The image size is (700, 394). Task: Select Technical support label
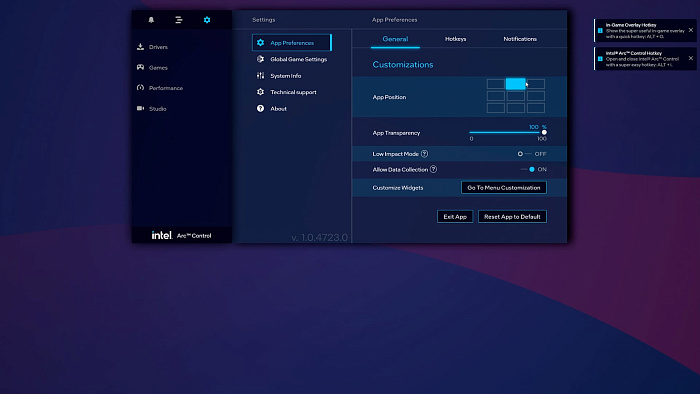coord(293,92)
